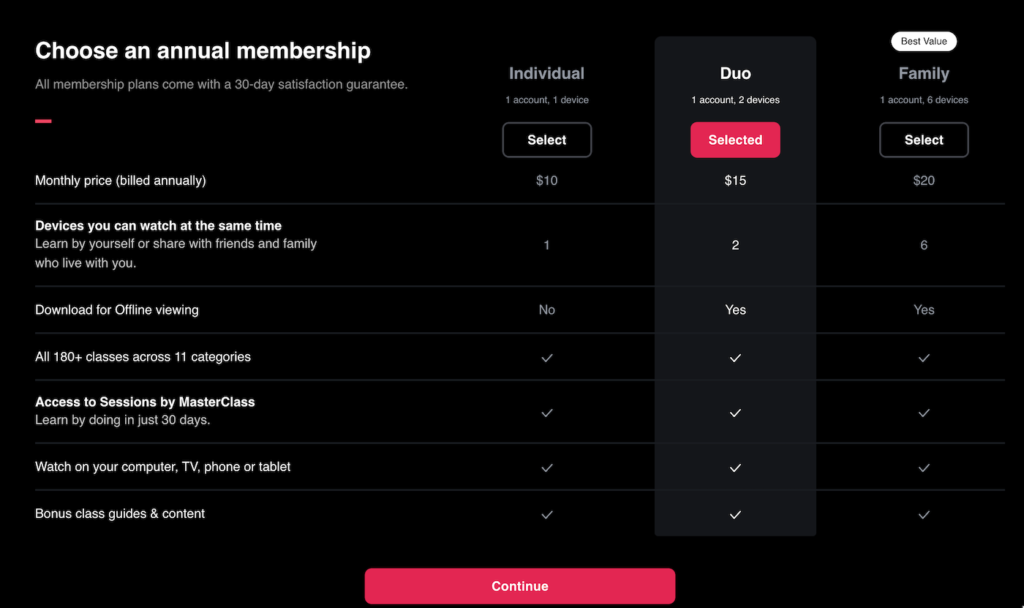
Task: Click Individual 'No' for Offline viewing
Action: [x=547, y=310]
